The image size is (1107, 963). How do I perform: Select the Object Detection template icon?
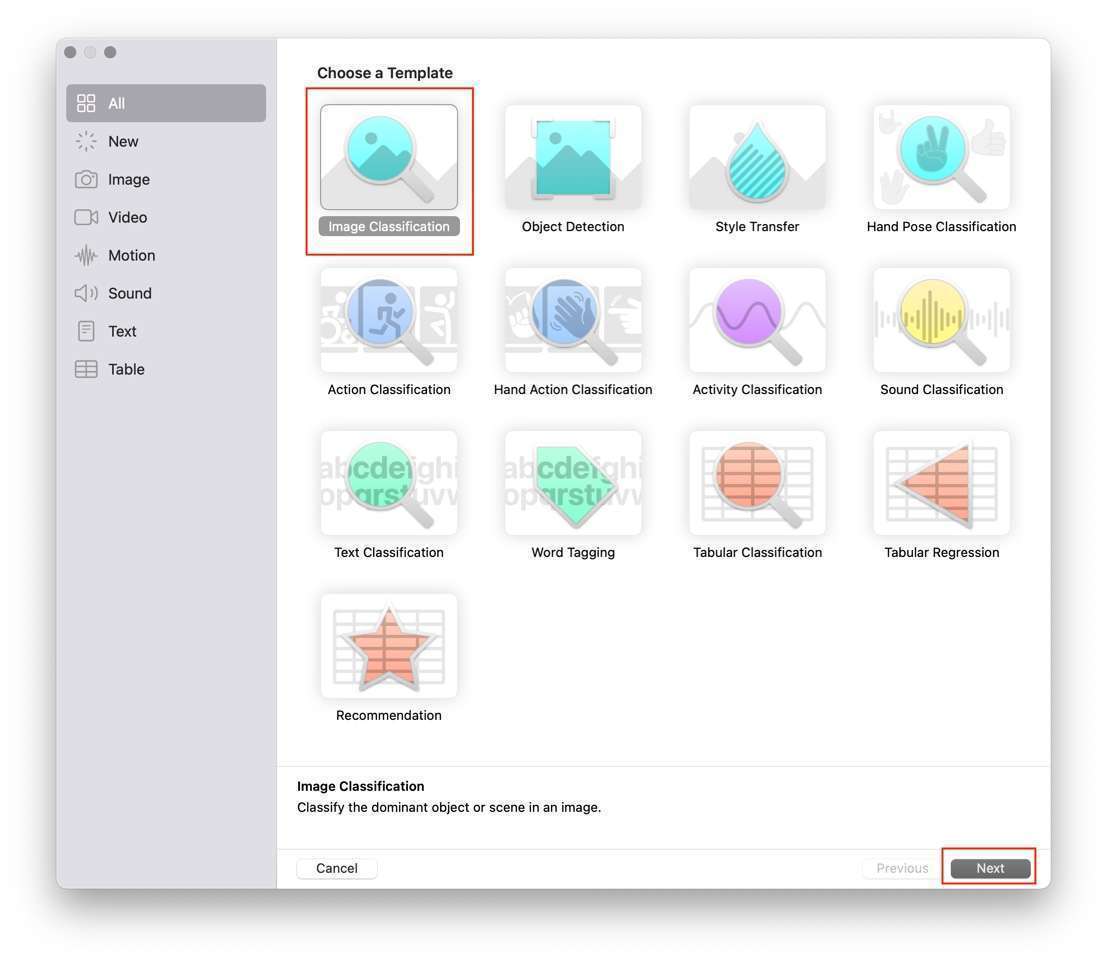[x=573, y=157]
